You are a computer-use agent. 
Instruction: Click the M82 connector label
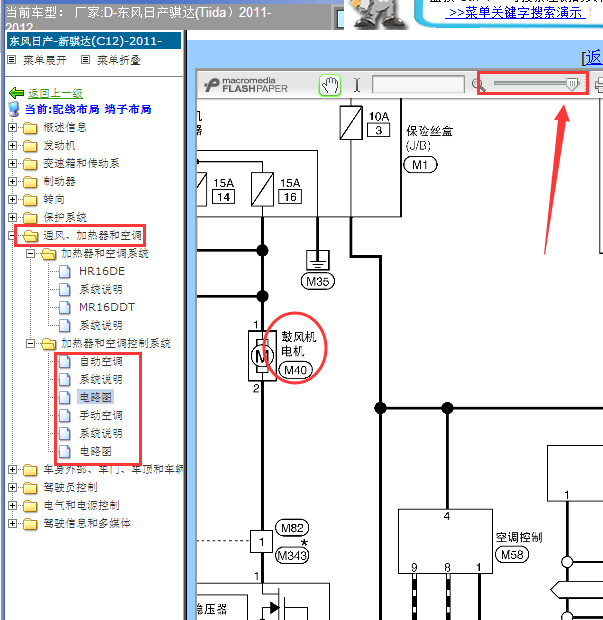click(x=292, y=528)
